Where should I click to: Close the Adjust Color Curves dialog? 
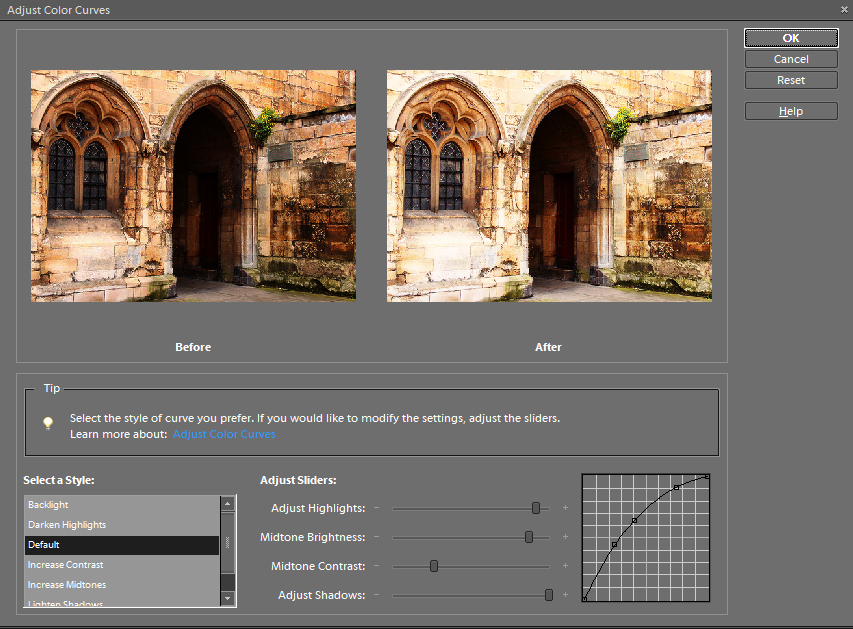844,9
